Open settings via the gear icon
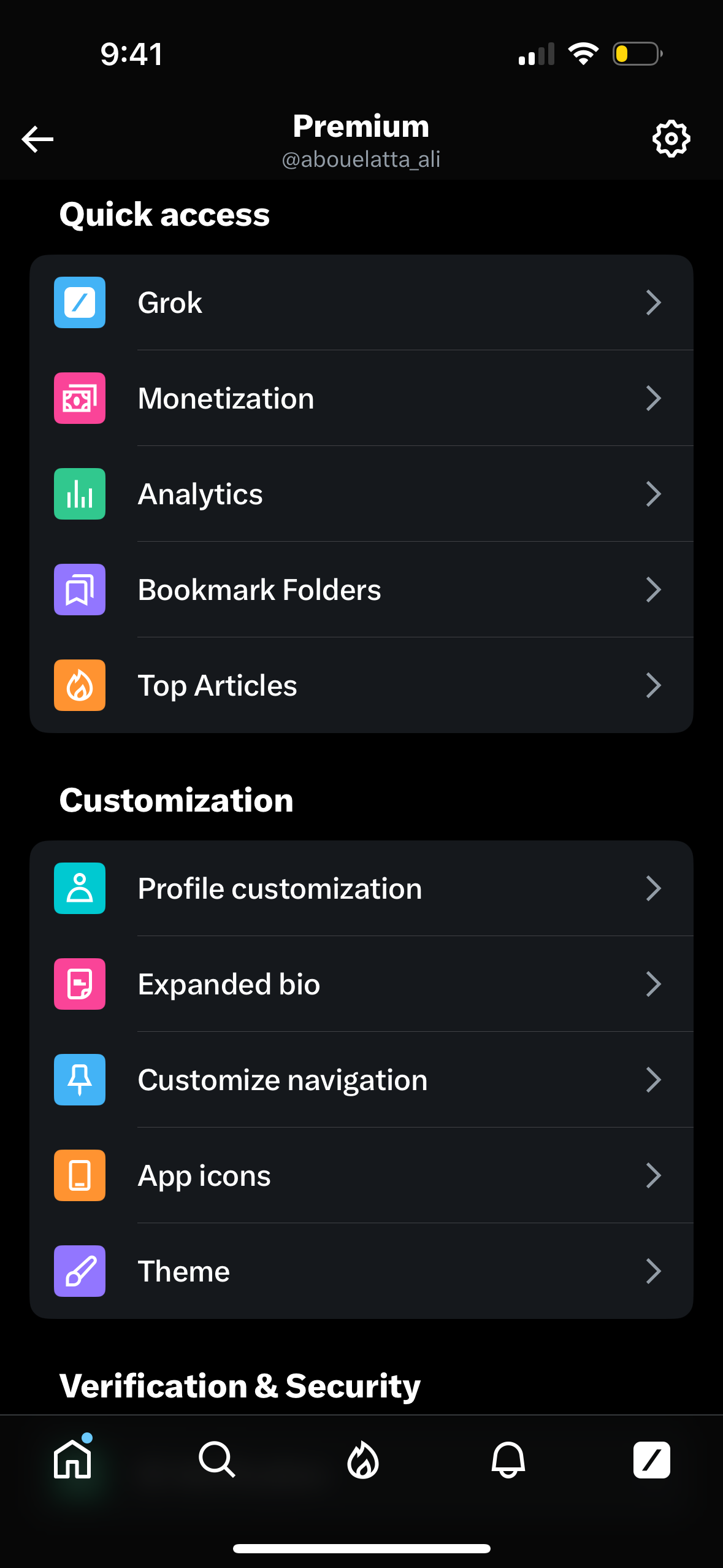Screen dimensions: 723x1568 tap(671, 139)
